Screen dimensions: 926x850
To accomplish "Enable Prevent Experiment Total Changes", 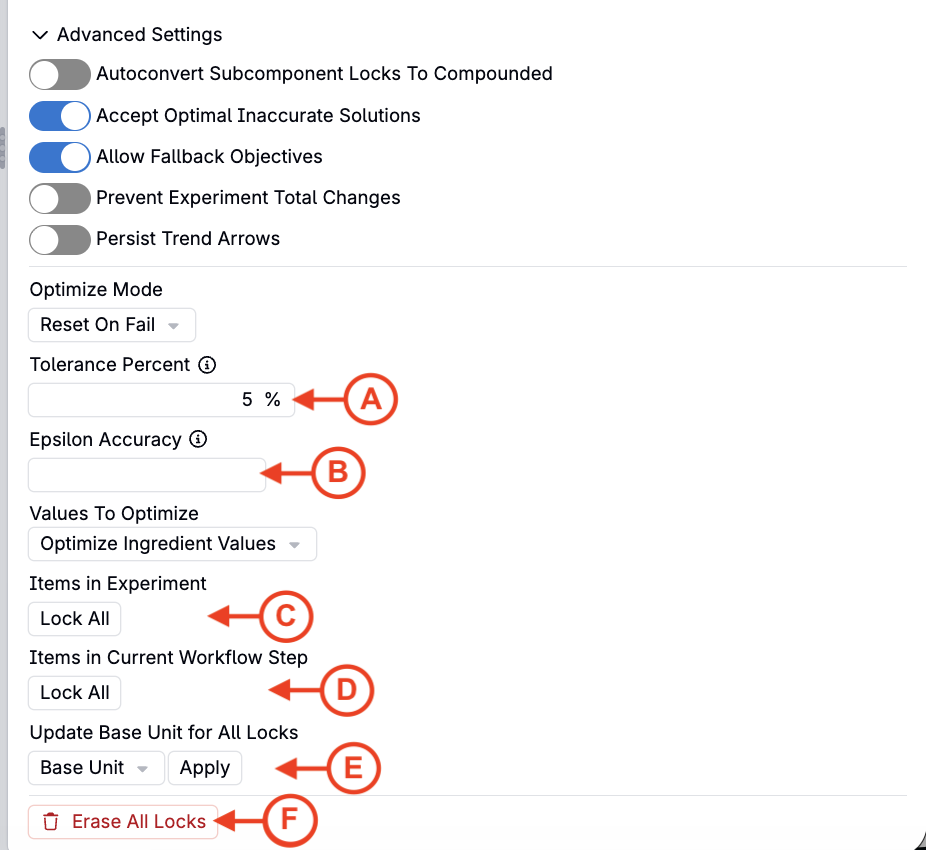I will click(60, 198).
